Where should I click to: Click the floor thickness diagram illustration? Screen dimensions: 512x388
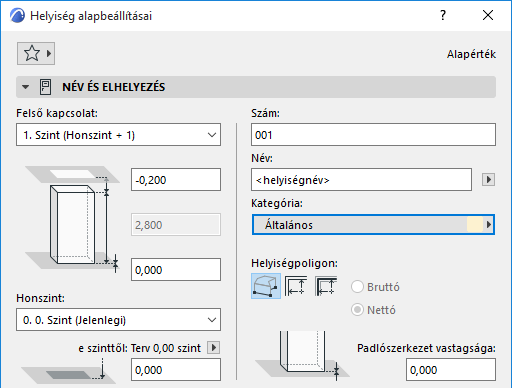pos(302,355)
